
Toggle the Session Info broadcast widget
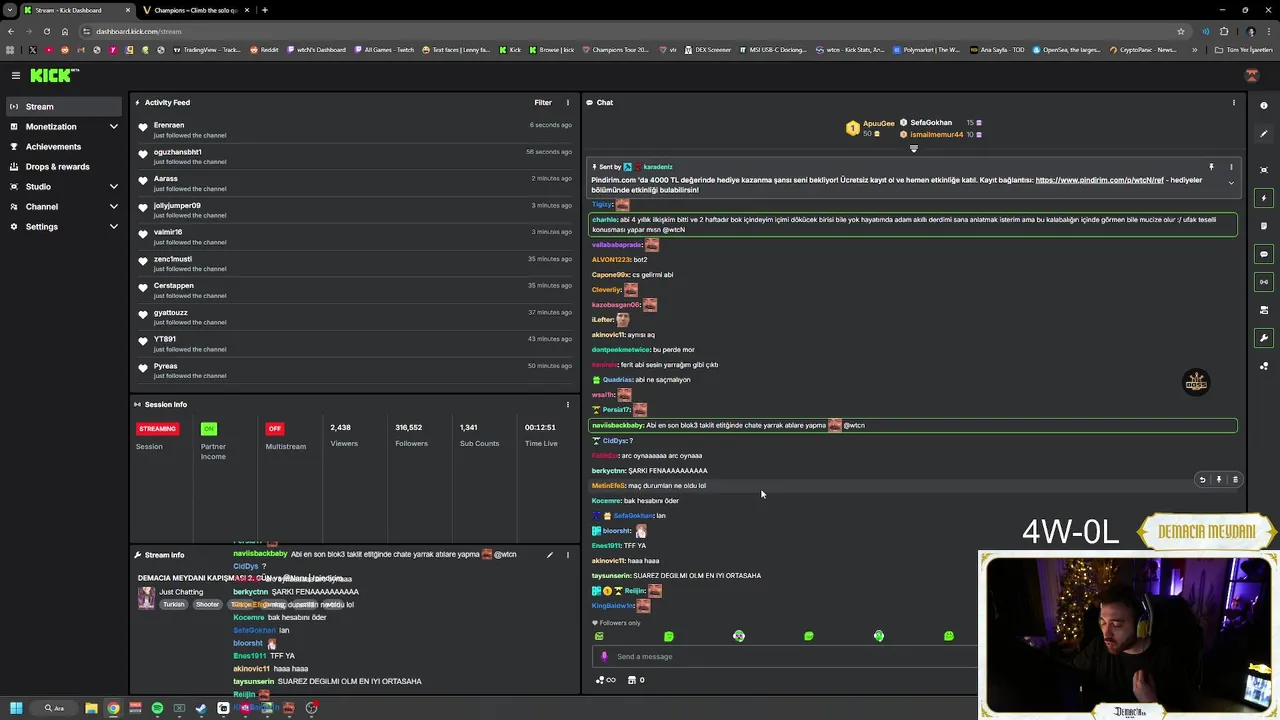(x=1264, y=282)
